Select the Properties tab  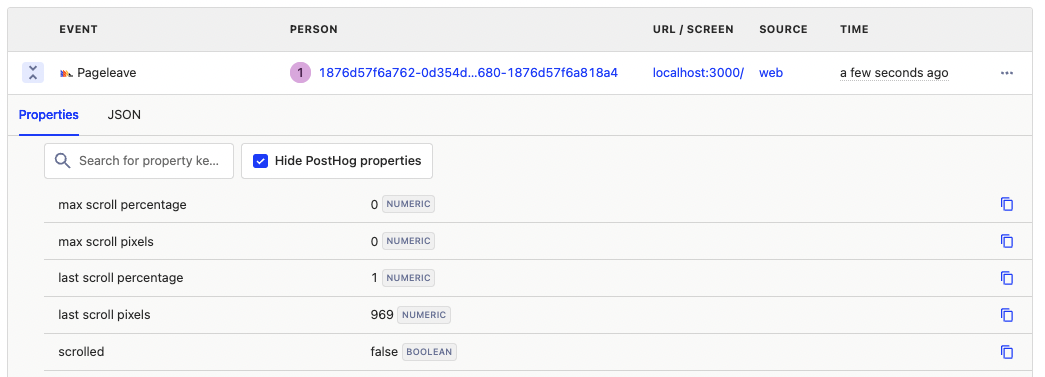(49, 115)
